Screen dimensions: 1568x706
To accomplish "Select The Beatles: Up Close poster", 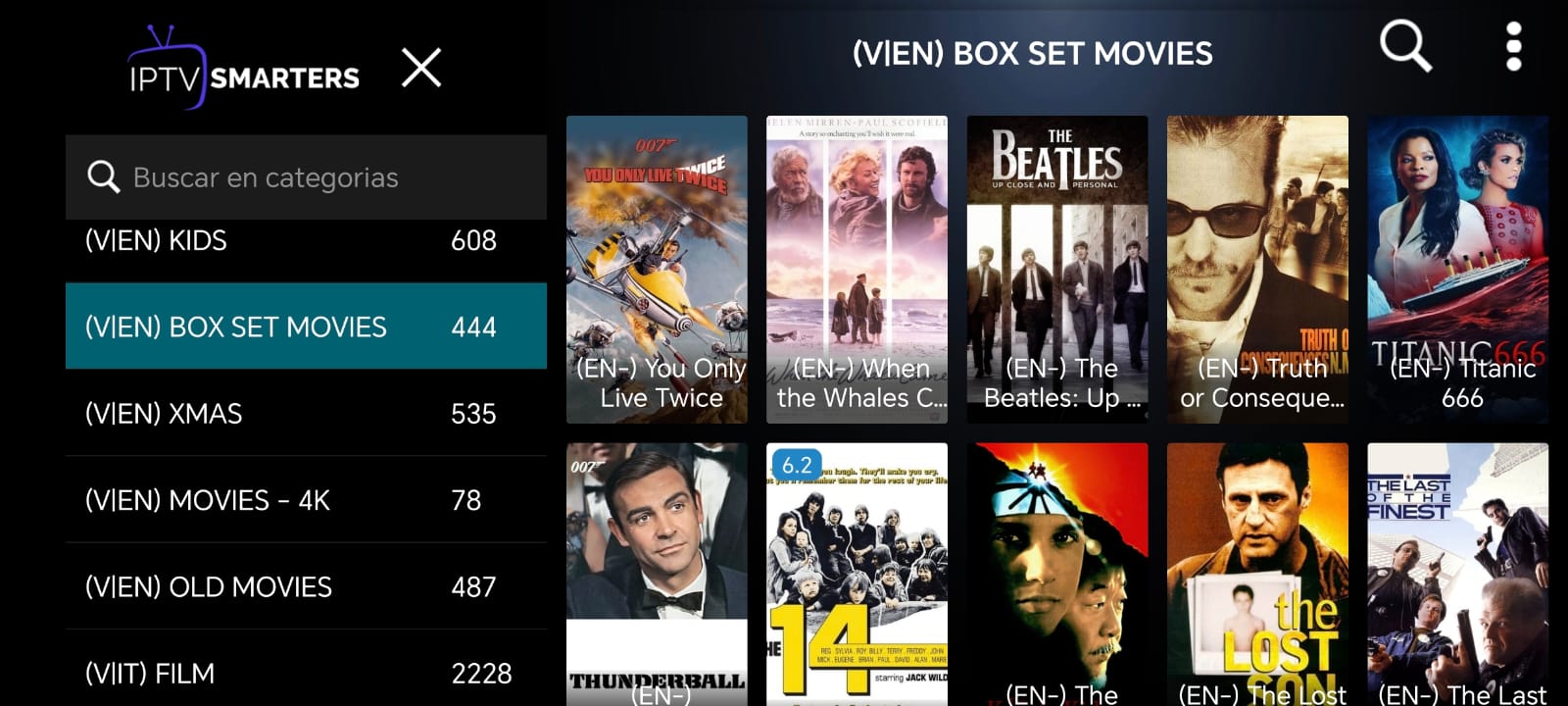I will click(x=1057, y=270).
